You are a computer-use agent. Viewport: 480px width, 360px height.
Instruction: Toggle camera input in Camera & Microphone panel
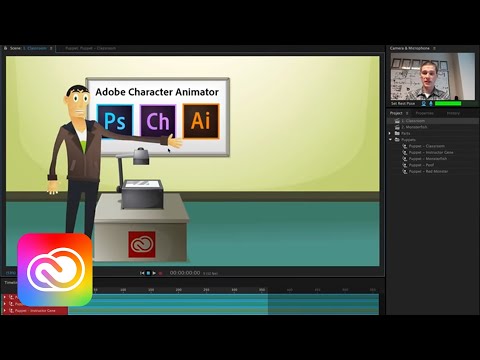click(x=424, y=104)
